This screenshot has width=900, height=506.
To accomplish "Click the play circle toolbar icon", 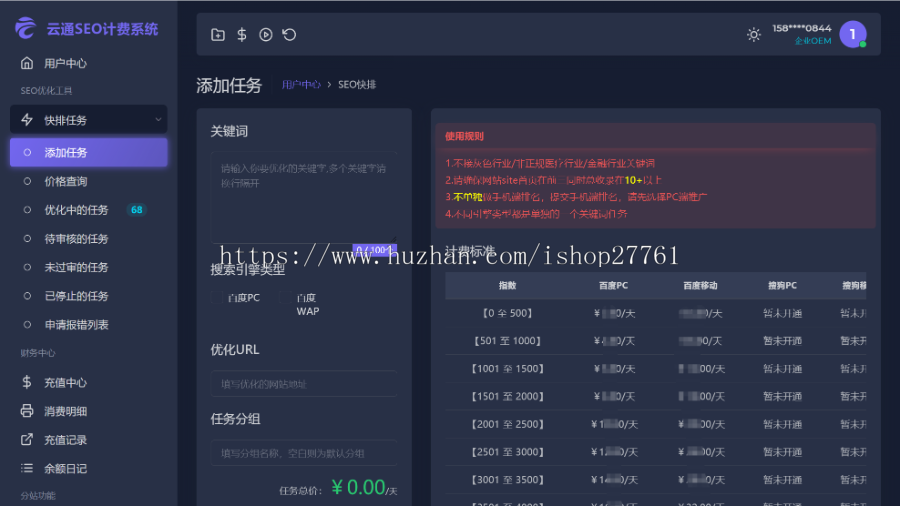I will 265,34.
